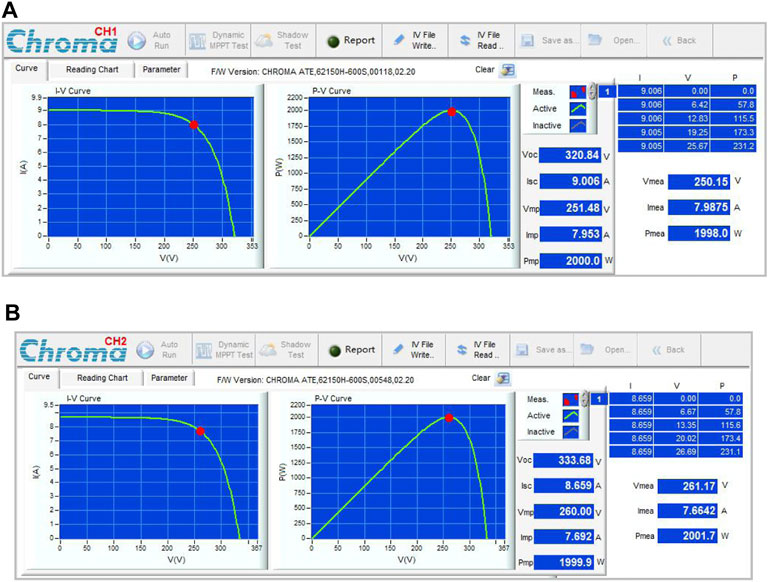Click the Active legend swatch in CH1 window
The height and width of the screenshot is (582, 768).
click(x=578, y=108)
